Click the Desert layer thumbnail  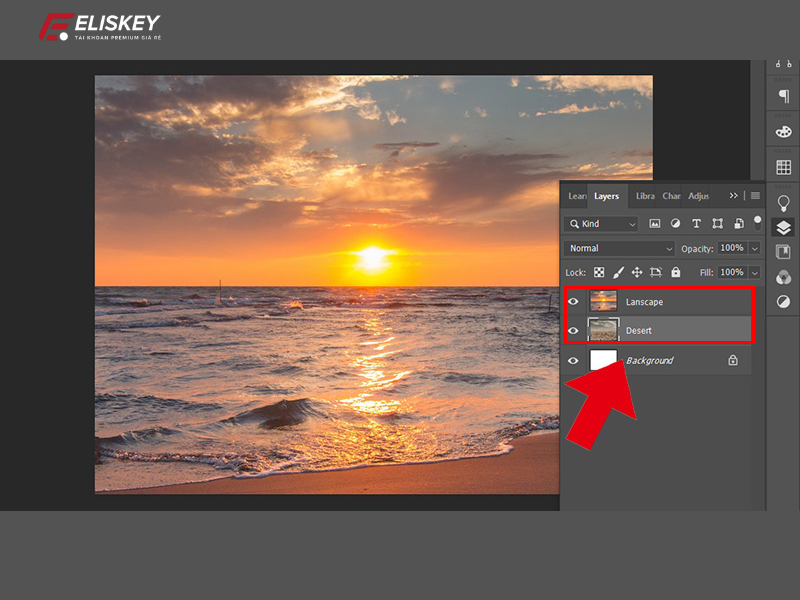tap(605, 331)
